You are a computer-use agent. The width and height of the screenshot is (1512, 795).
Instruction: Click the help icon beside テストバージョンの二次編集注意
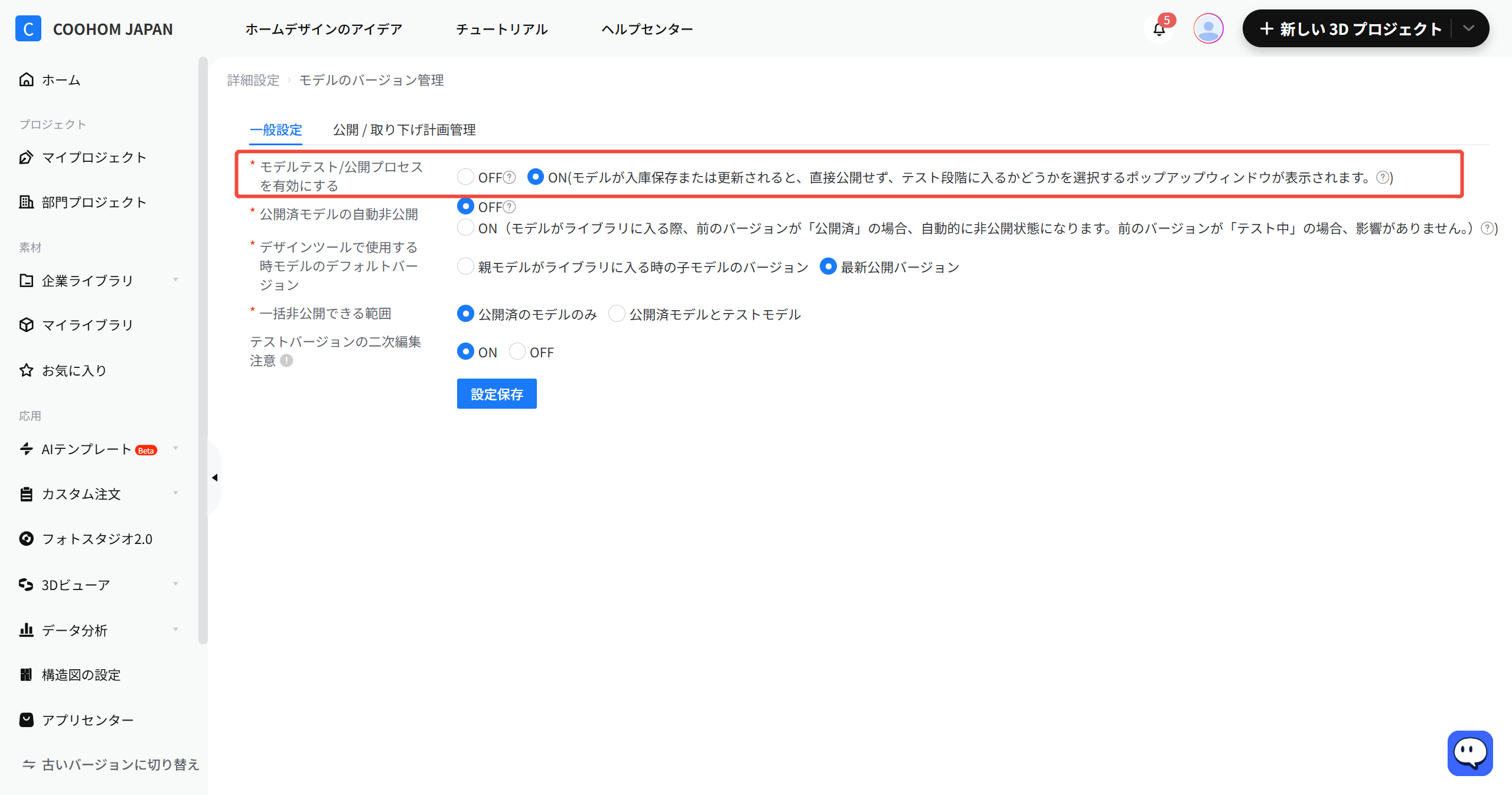[x=286, y=360]
